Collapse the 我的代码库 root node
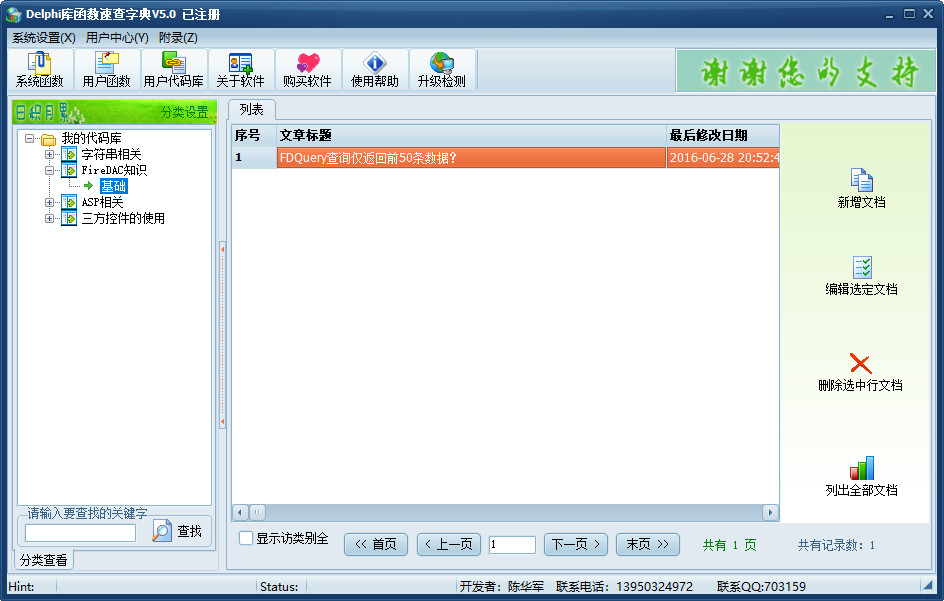Viewport: 944px width, 601px height. tap(29, 139)
